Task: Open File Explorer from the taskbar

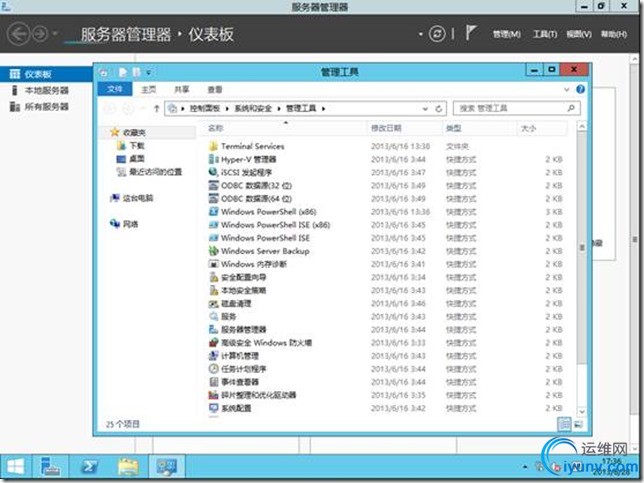Action: click(128, 467)
